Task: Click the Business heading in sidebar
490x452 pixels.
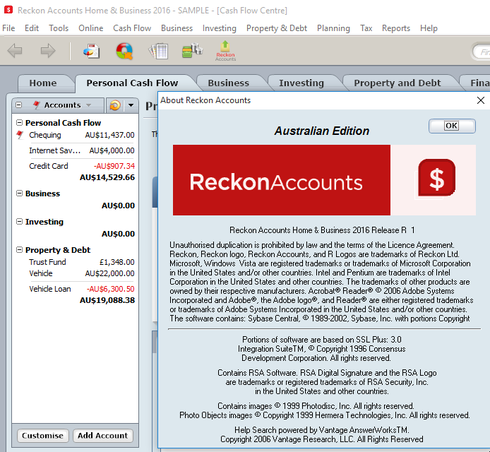Action: 43,193
